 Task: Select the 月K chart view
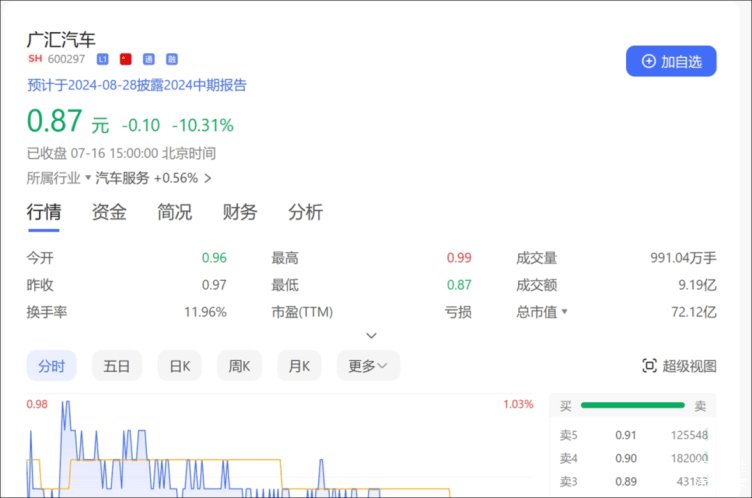click(299, 366)
